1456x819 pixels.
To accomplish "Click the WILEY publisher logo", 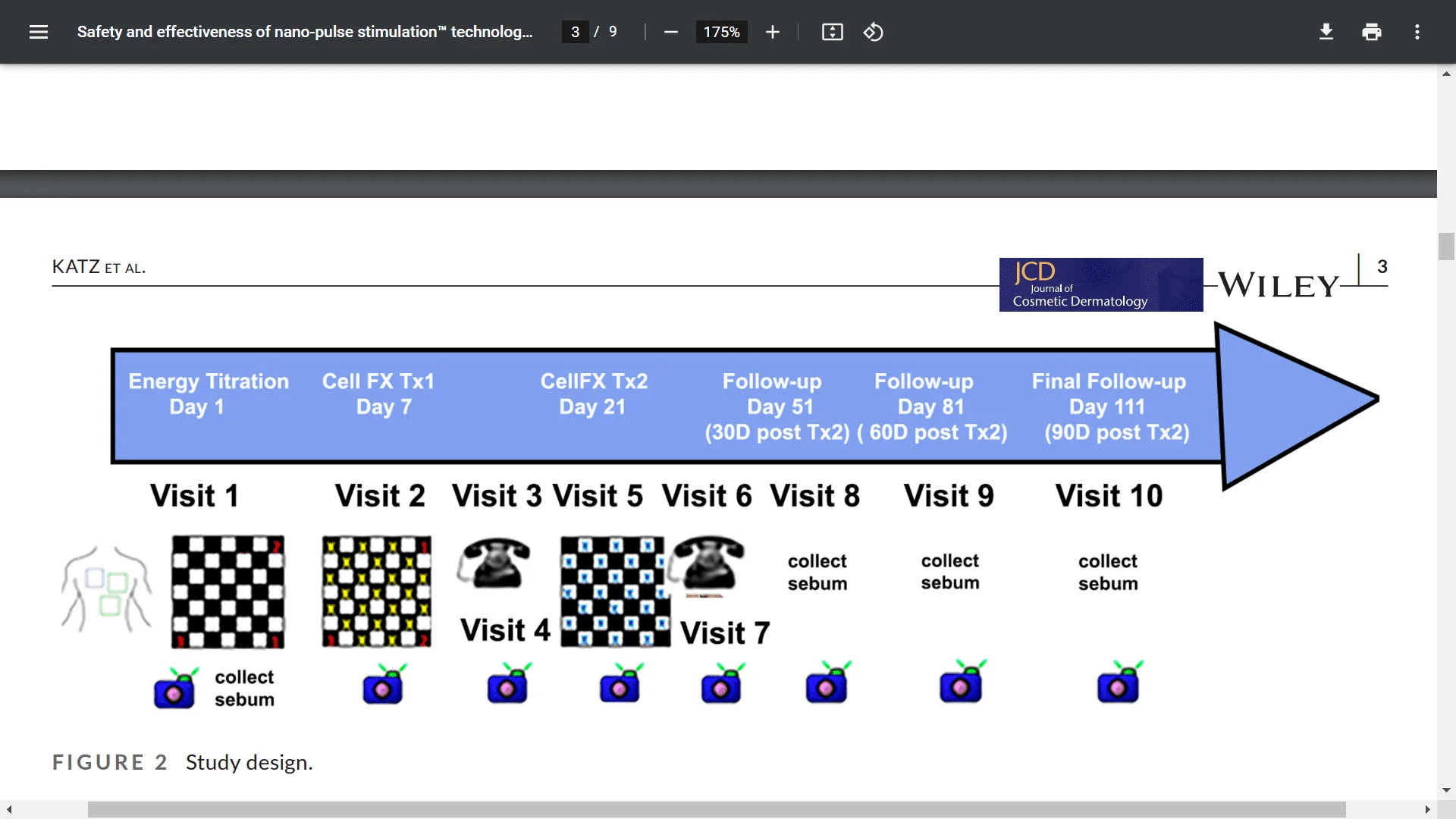I will [1279, 286].
